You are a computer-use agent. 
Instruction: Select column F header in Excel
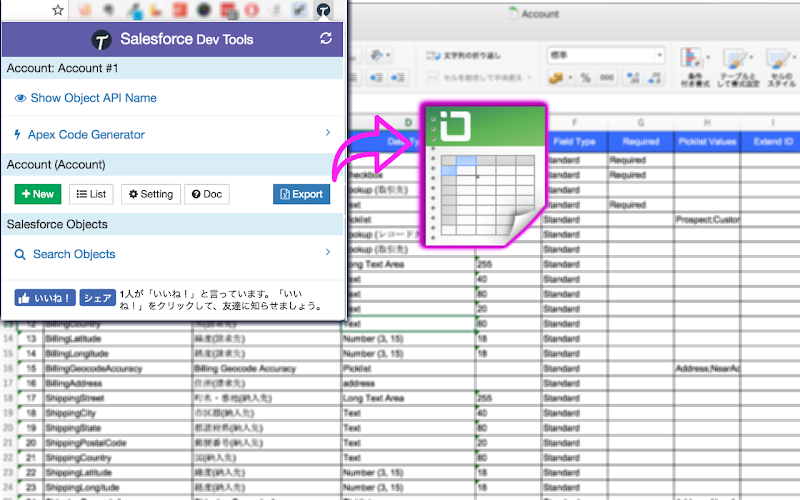(x=574, y=122)
